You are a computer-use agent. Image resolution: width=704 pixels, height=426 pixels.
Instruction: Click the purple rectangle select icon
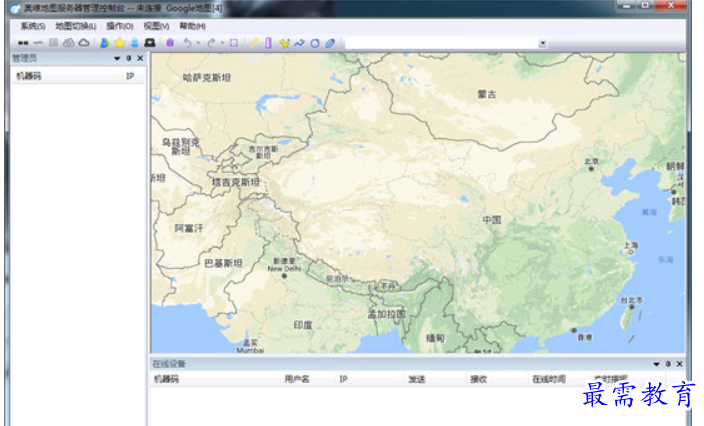point(234,43)
